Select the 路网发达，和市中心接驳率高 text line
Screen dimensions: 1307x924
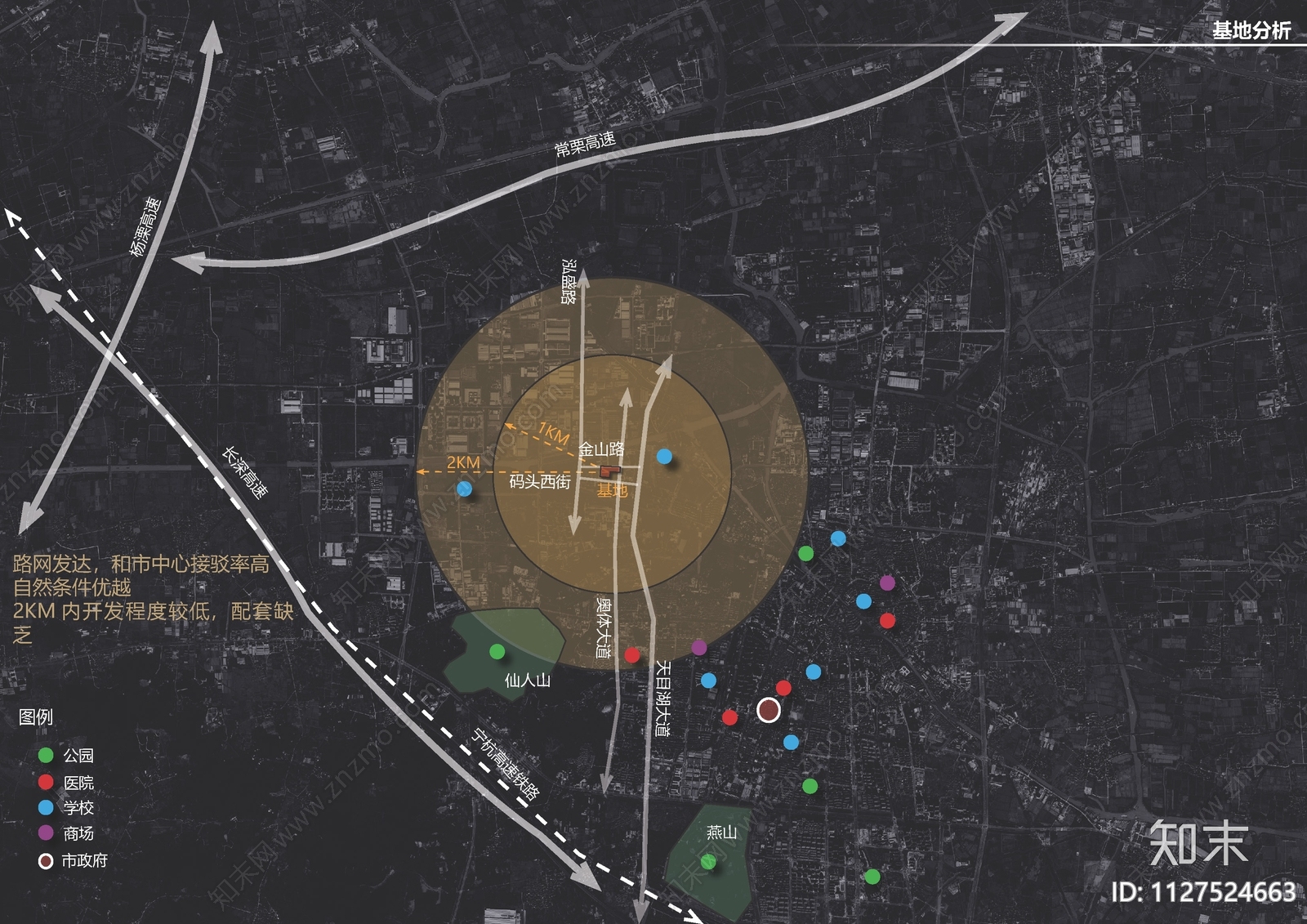coord(141,564)
